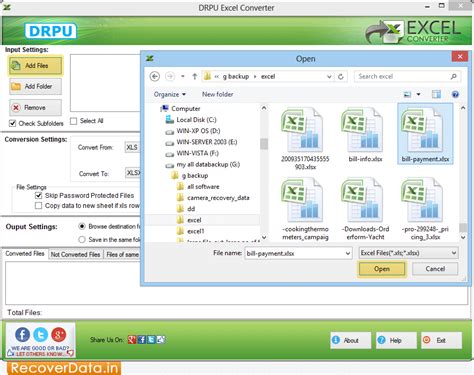The height and width of the screenshot is (375, 474).
Task: Click the last share icon in the Share Us On row
Action: pos(161,340)
